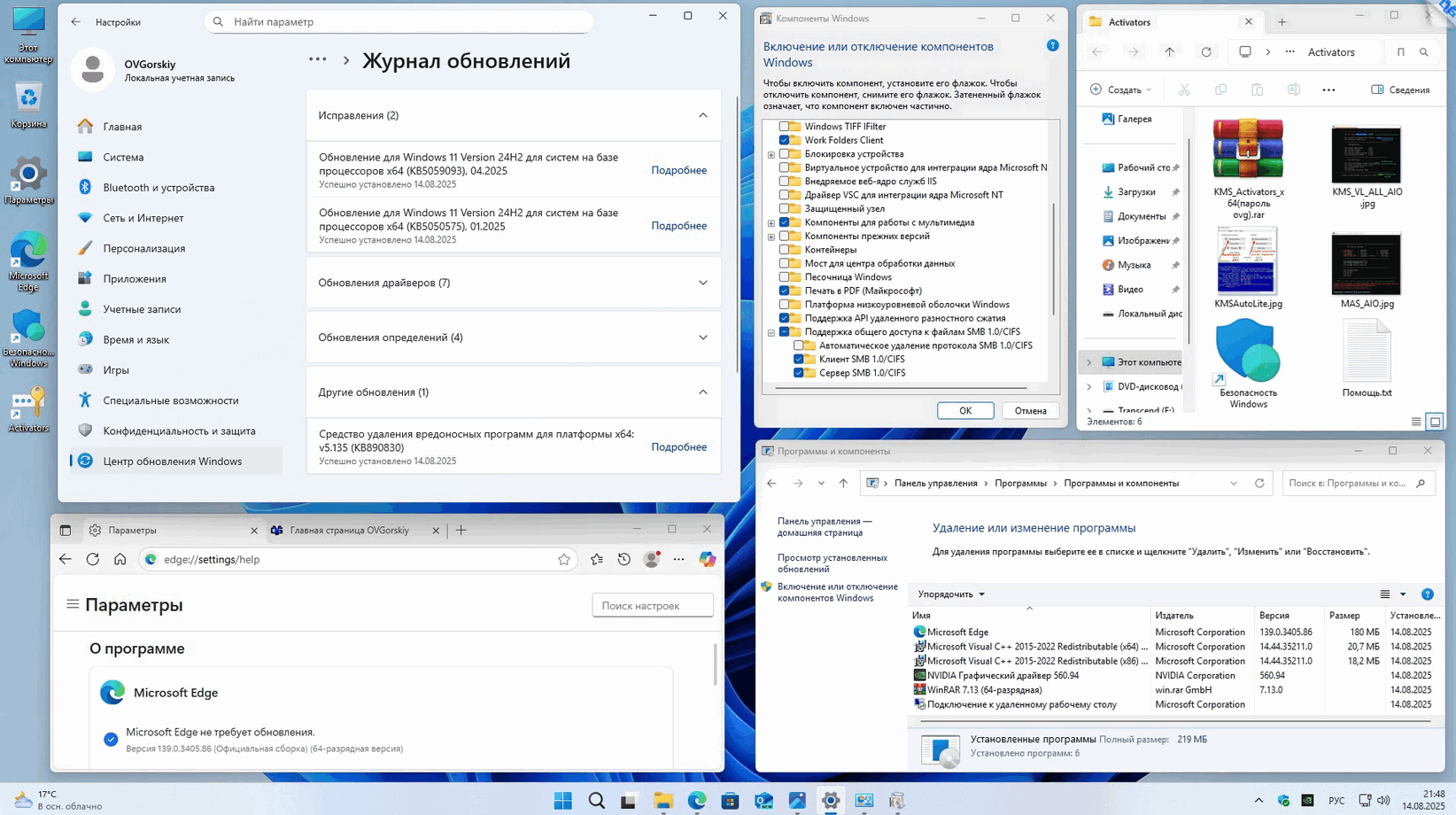This screenshot has height=815, width=1456.
Task: Select Безопасность Windows shortcut in Activators
Action: pyautogui.click(x=1249, y=365)
